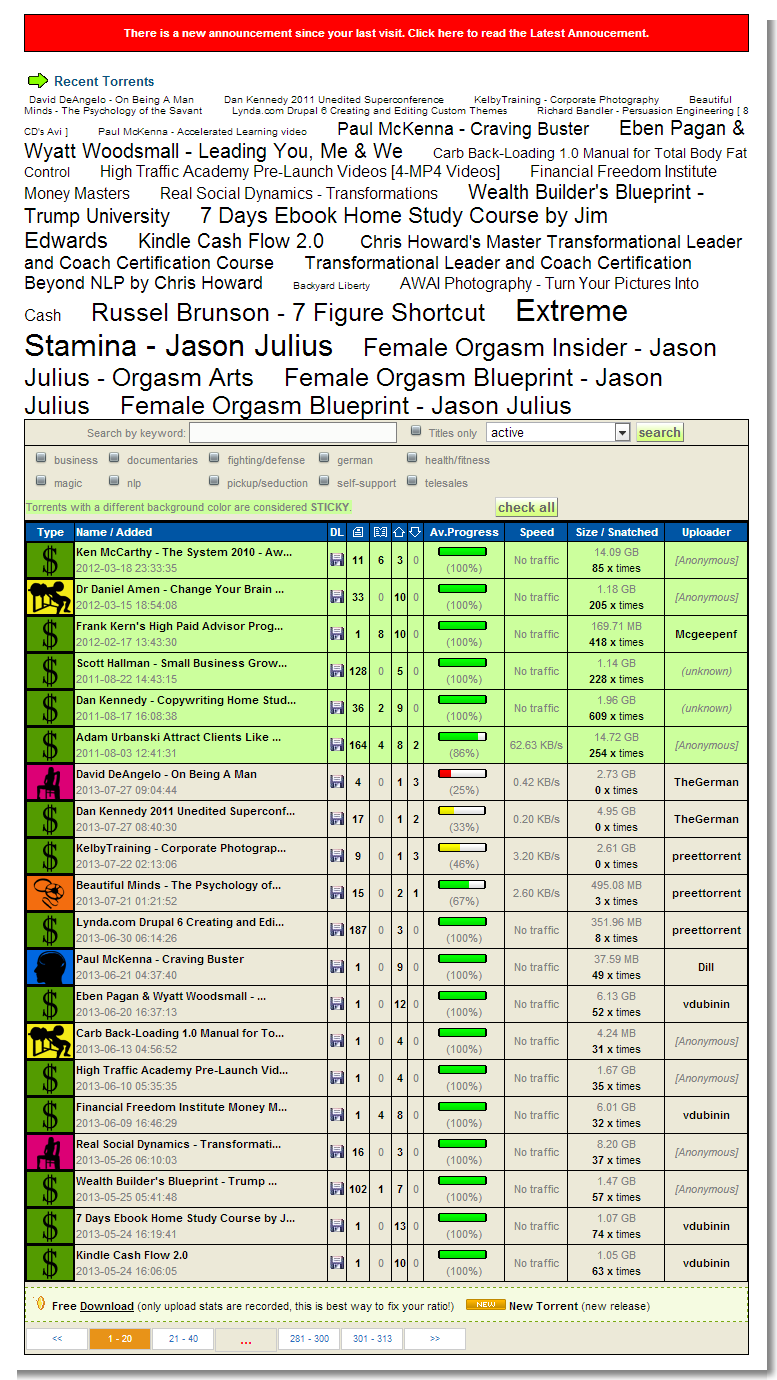Go to page 21 - 40

point(183,1339)
